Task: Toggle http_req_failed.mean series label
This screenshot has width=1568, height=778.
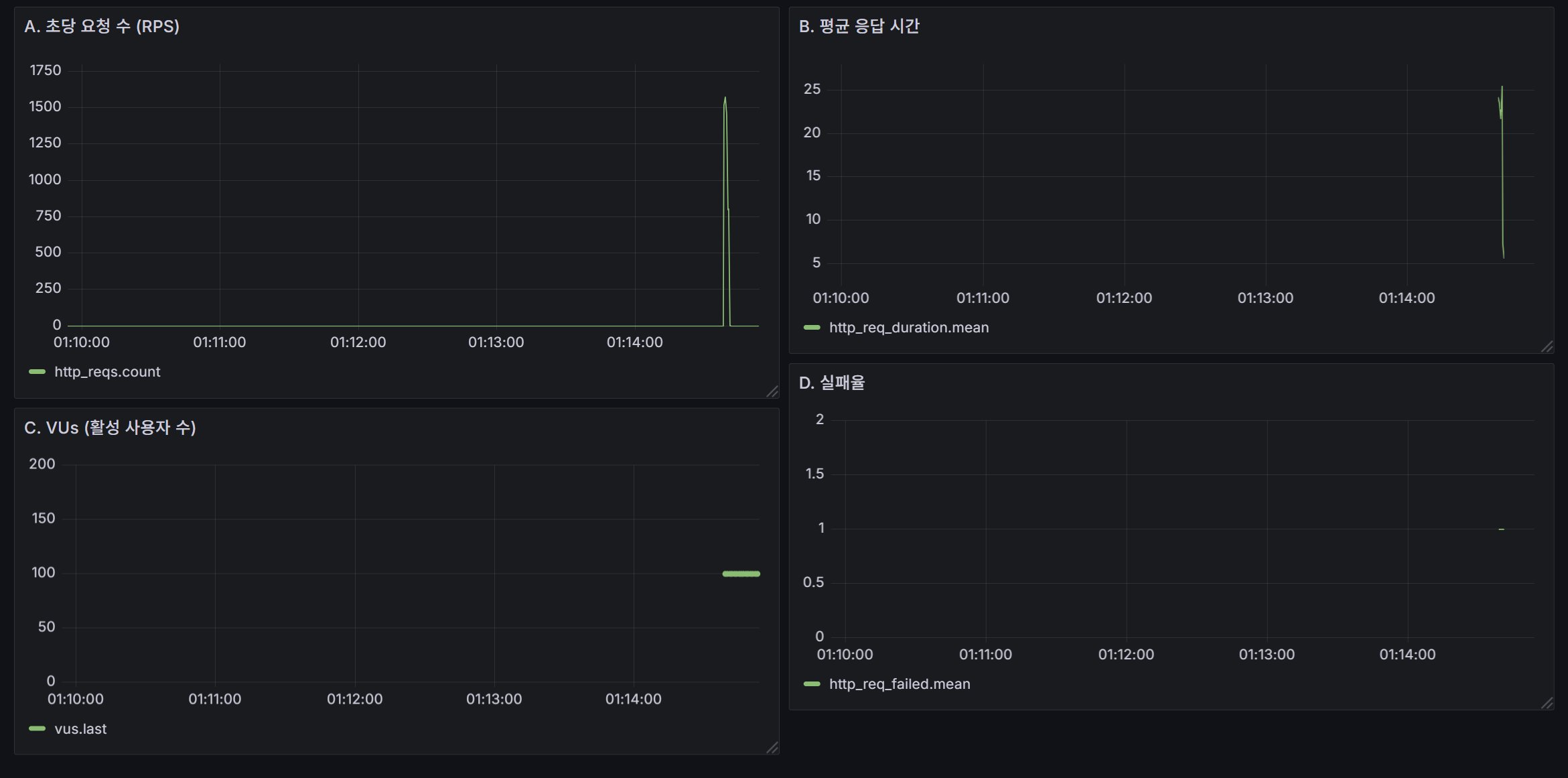Action: 899,684
